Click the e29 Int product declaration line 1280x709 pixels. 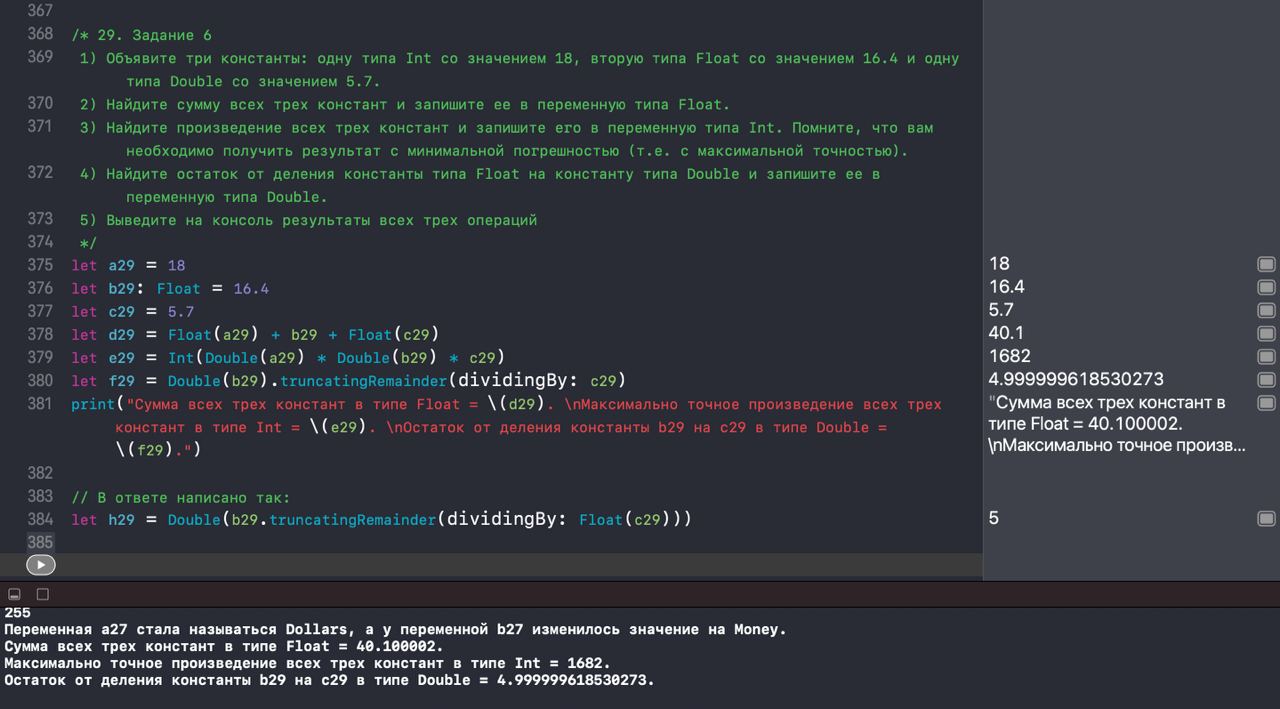pyautogui.click(x=288, y=358)
